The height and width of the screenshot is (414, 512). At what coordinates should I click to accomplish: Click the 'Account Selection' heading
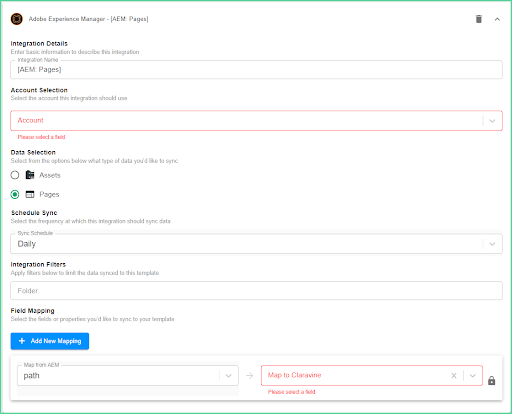39,90
